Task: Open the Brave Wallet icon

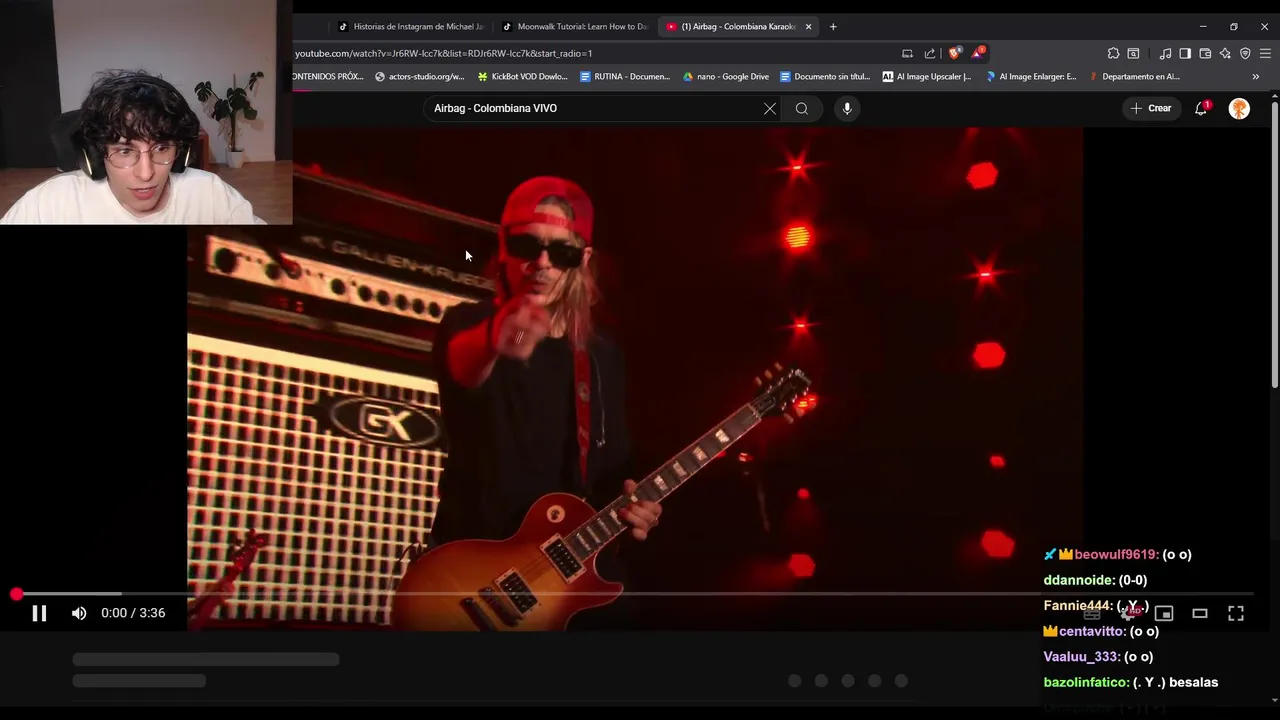Action: [1205, 53]
